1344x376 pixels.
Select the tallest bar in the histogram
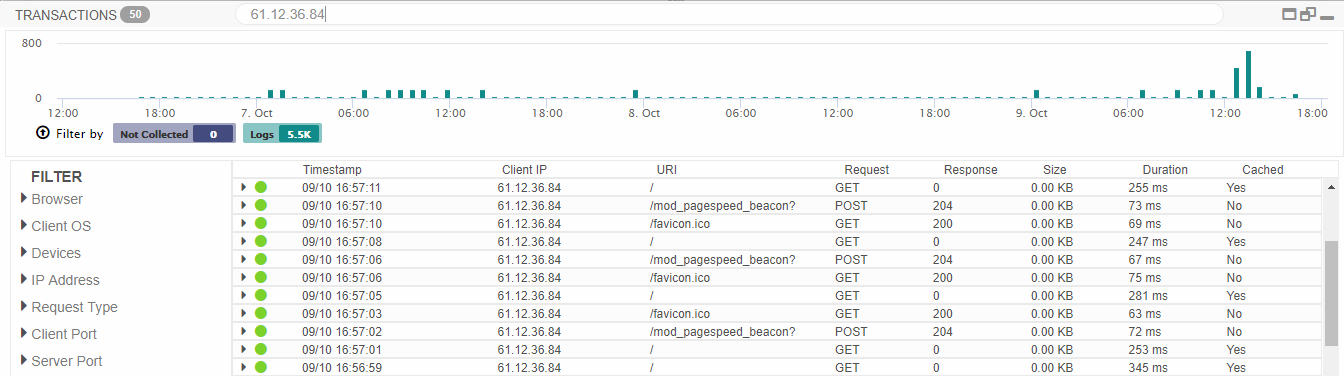pyautogui.click(x=1249, y=75)
